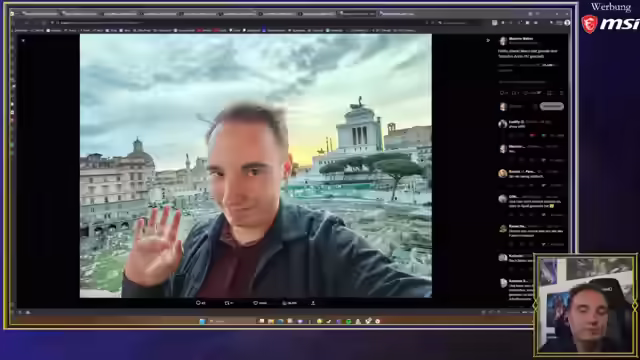Switch to the active browser tab
The width and height of the screenshot is (640, 360).
pyautogui.click(x=356, y=13)
